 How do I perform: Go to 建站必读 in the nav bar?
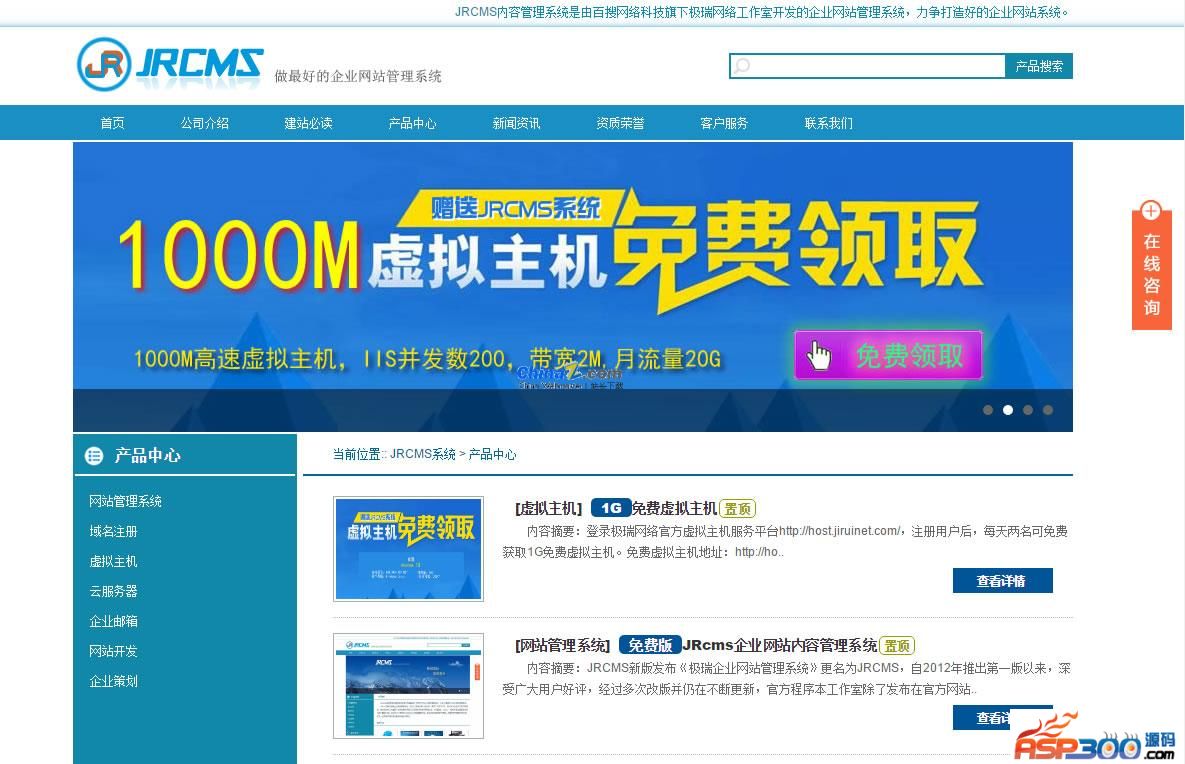click(308, 123)
